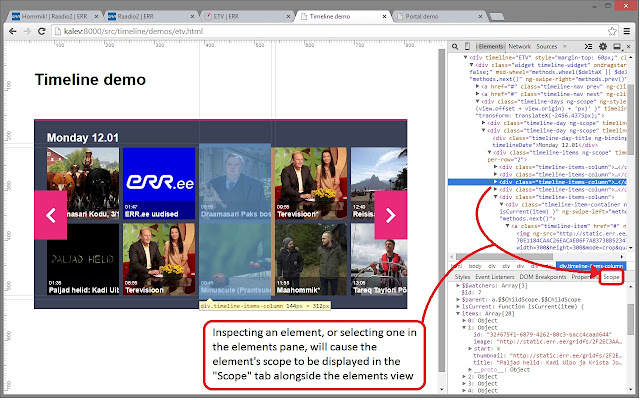
Task: Expand the $parent scope property
Action: (x=458, y=300)
